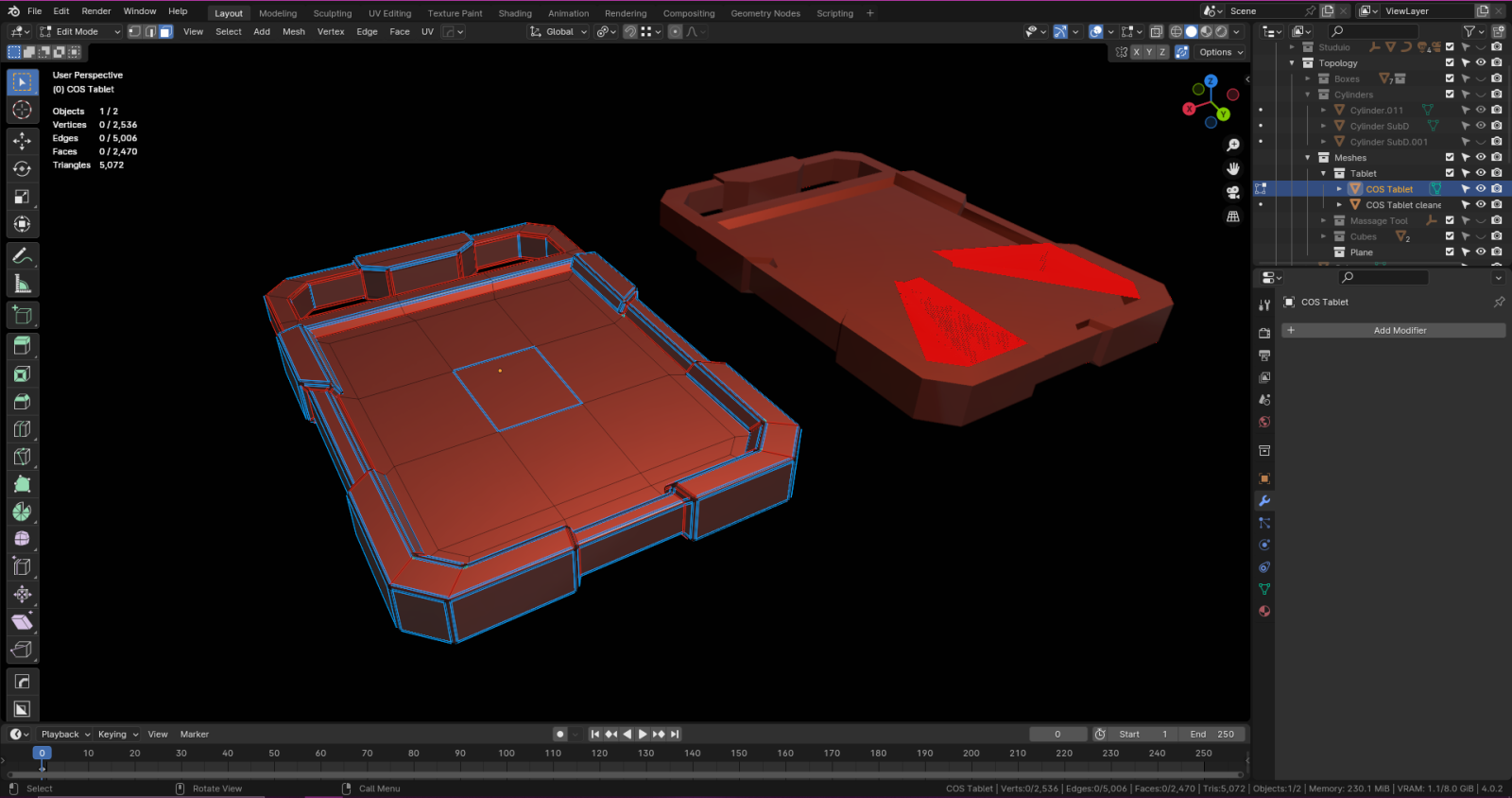Viewport: 1512px width, 798px height.
Task: Pick the Bevel tool
Action: tap(22, 402)
